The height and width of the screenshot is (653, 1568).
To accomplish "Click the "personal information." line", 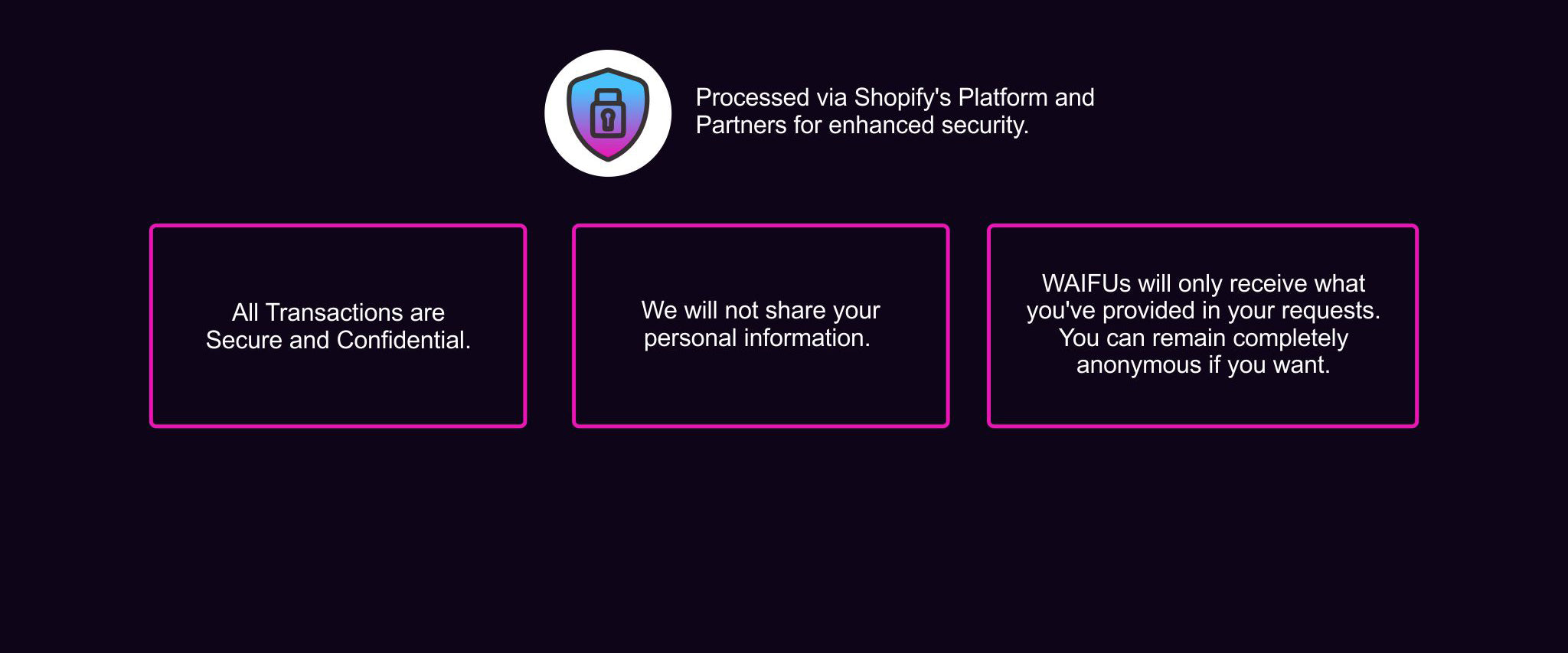I will pos(756,338).
